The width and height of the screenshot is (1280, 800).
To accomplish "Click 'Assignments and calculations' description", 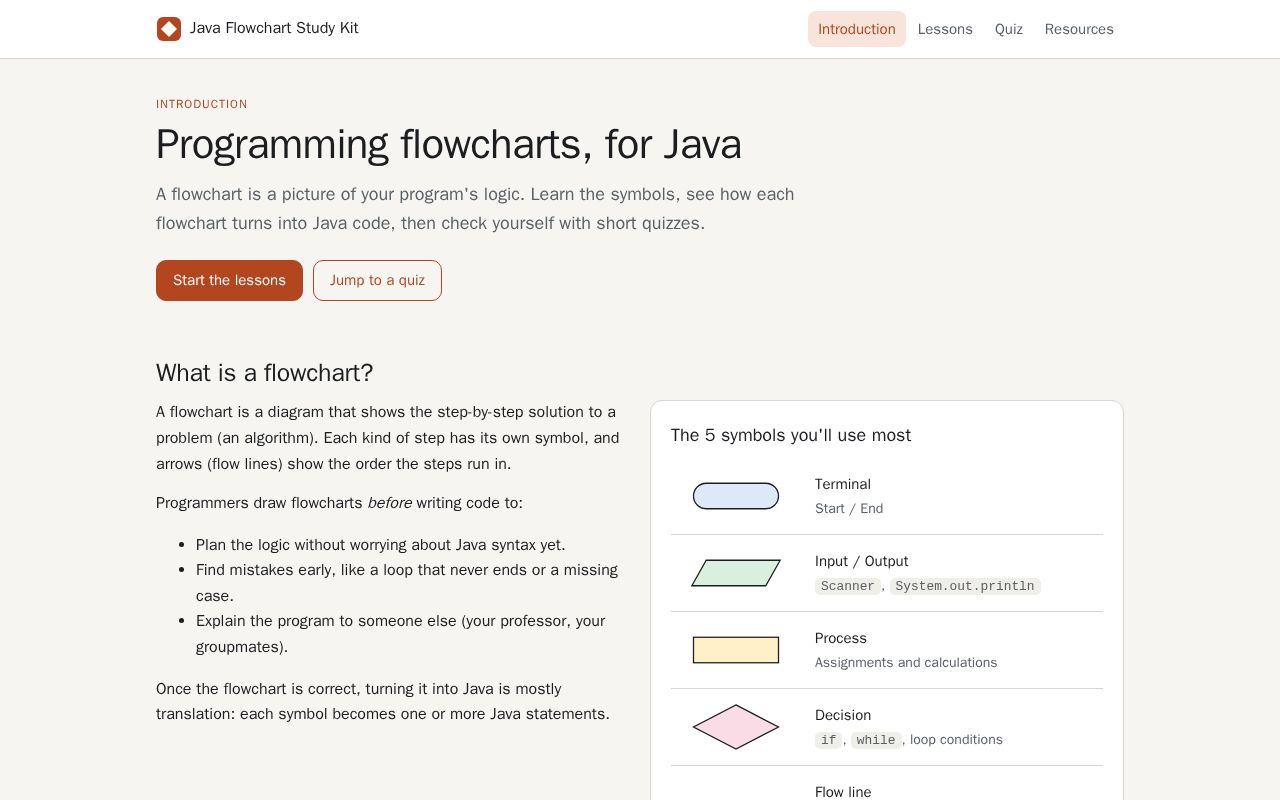I will coord(906,662).
